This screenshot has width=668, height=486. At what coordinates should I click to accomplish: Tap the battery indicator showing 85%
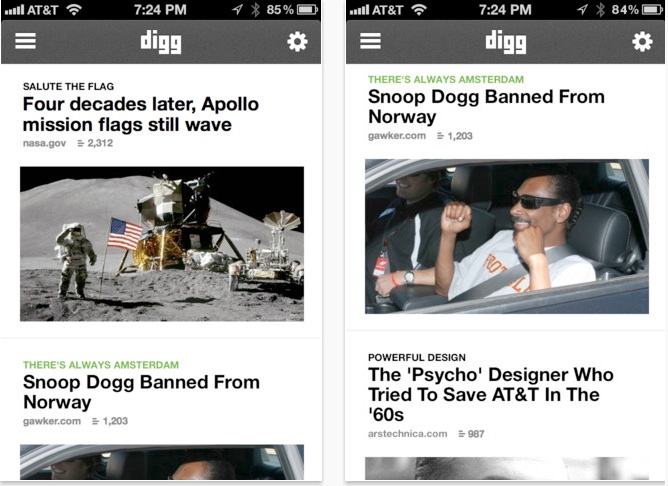point(307,9)
